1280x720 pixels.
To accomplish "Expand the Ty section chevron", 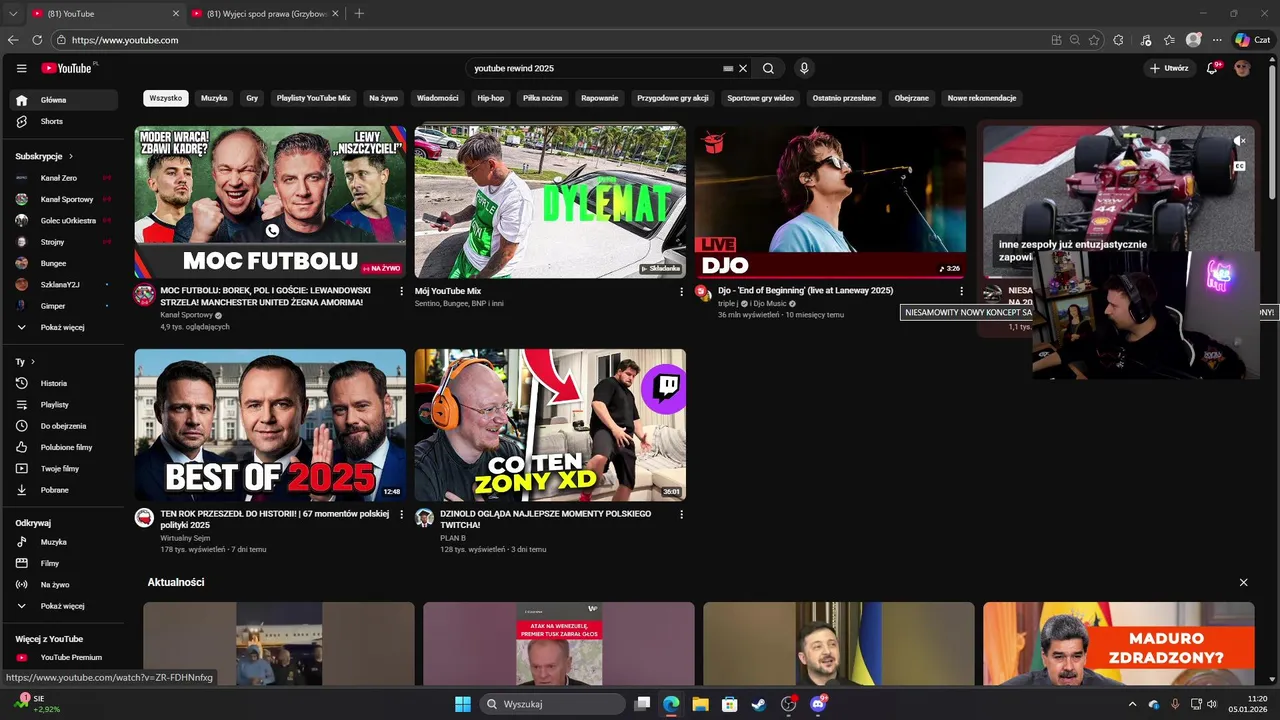I will [x=33, y=361].
